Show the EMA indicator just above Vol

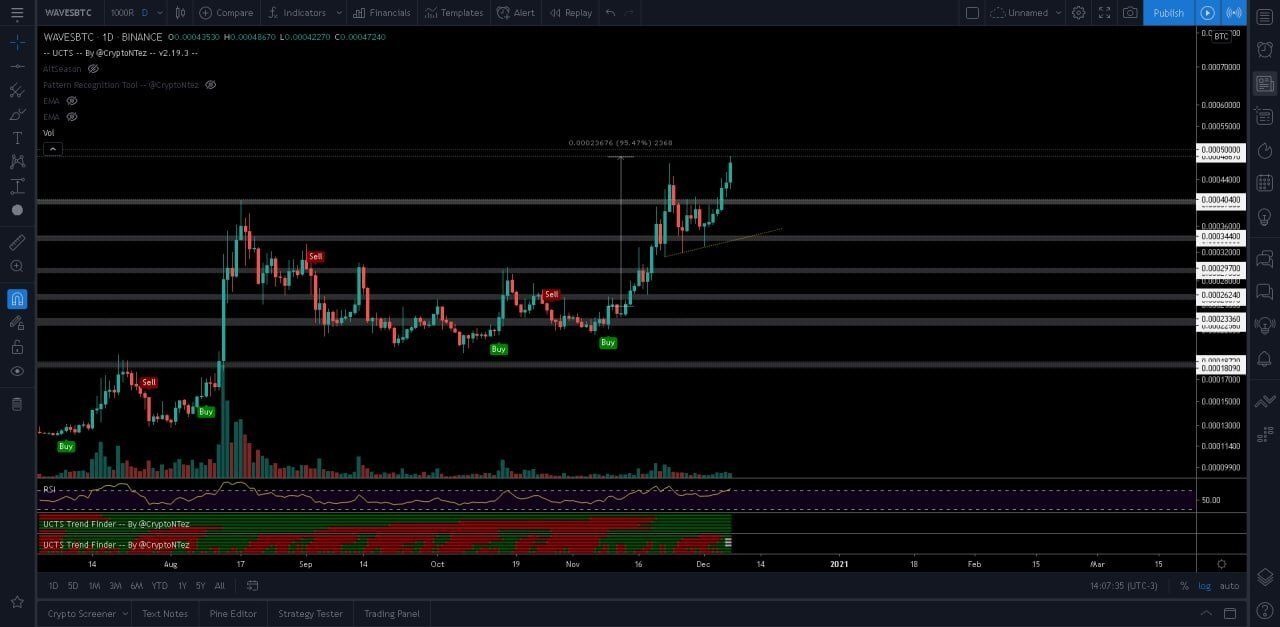[x=71, y=117]
